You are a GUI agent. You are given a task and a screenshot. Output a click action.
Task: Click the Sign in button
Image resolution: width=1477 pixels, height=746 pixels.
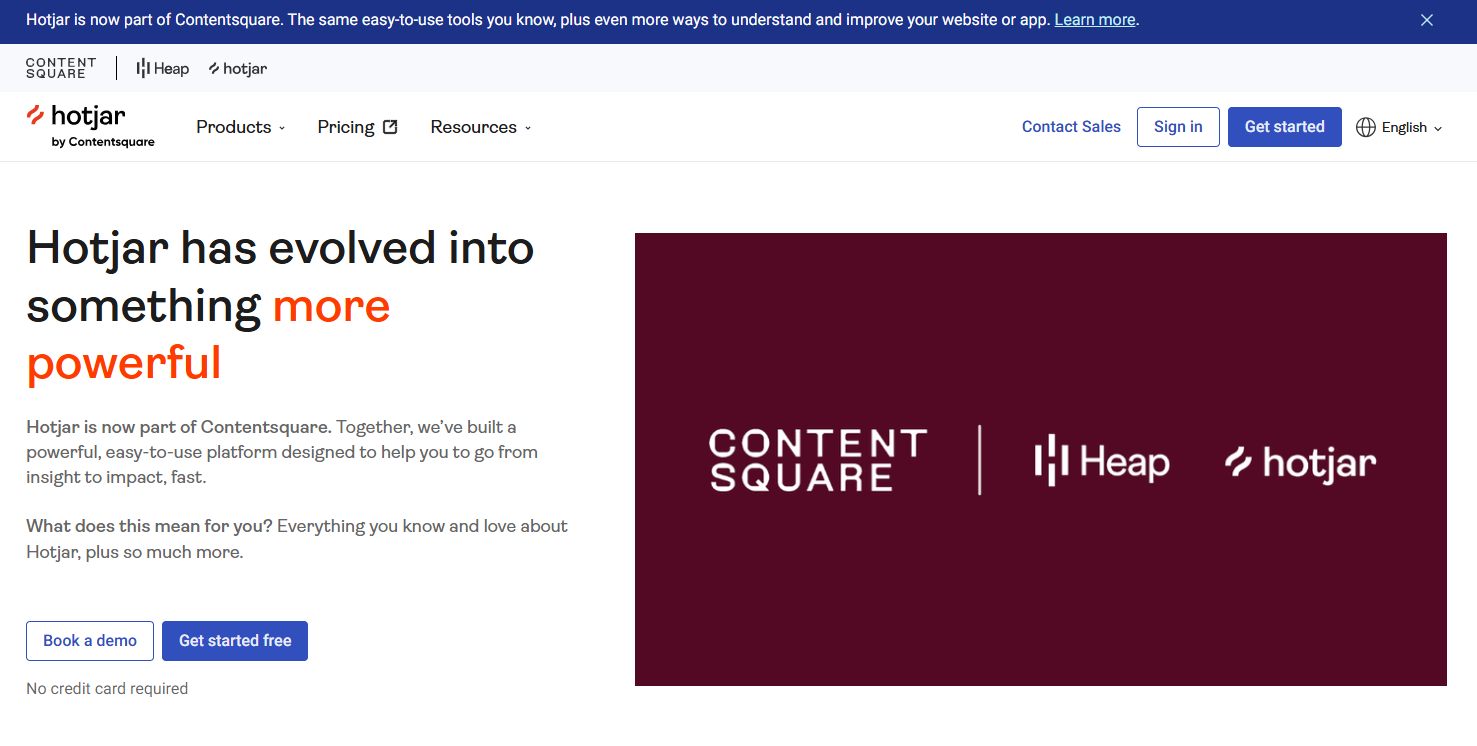(1178, 127)
